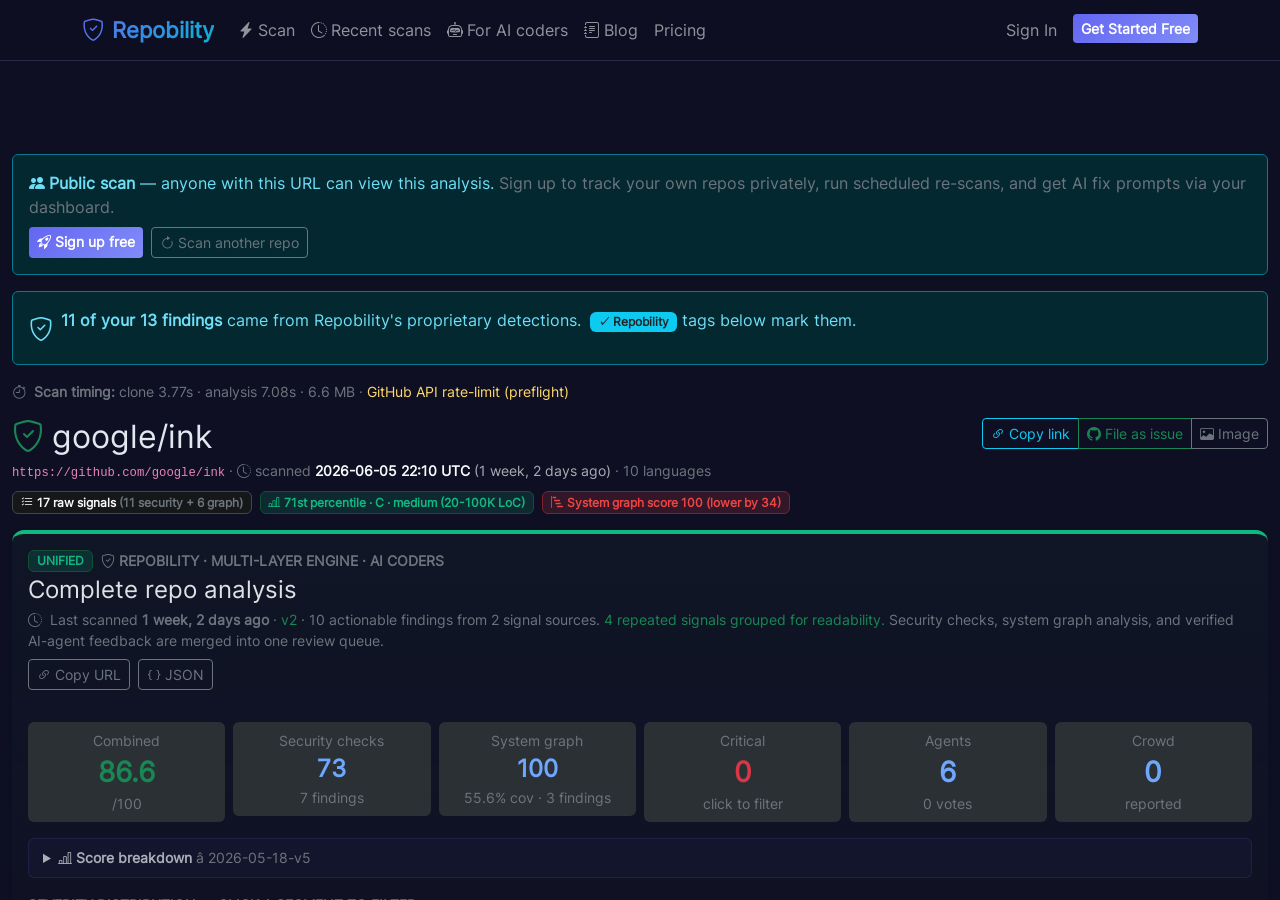
Task: Open the JSON export button
Action: tap(175, 674)
